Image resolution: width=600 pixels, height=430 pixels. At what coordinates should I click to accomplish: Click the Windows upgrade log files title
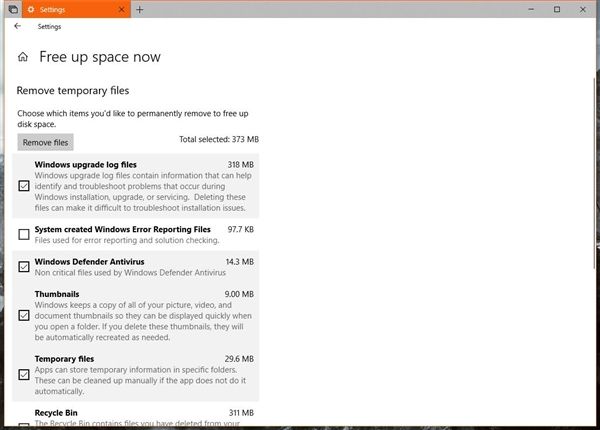[85, 164]
